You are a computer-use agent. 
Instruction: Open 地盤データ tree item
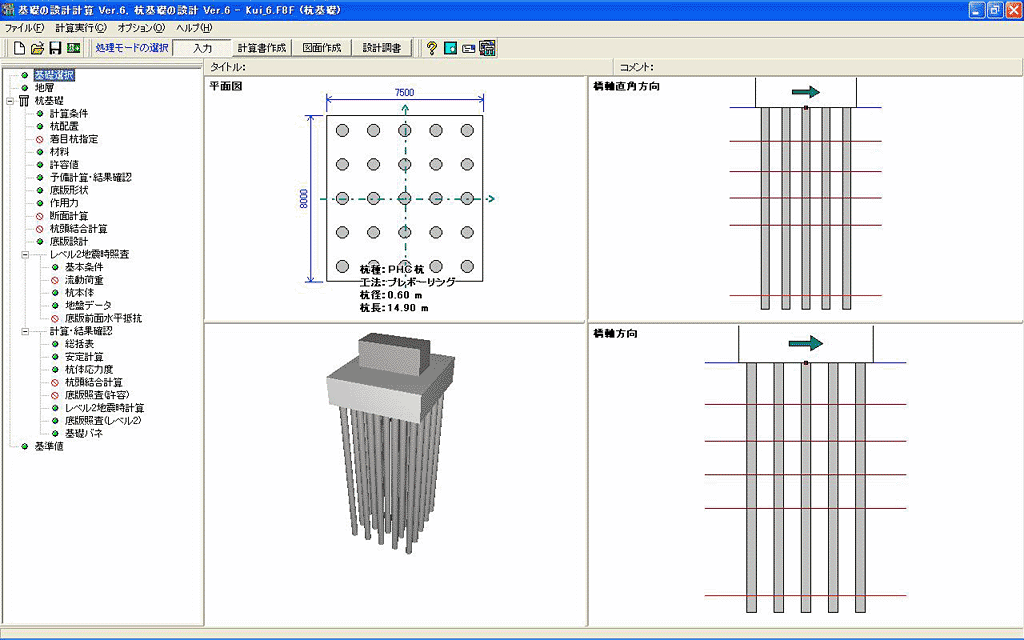coord(88,306)
